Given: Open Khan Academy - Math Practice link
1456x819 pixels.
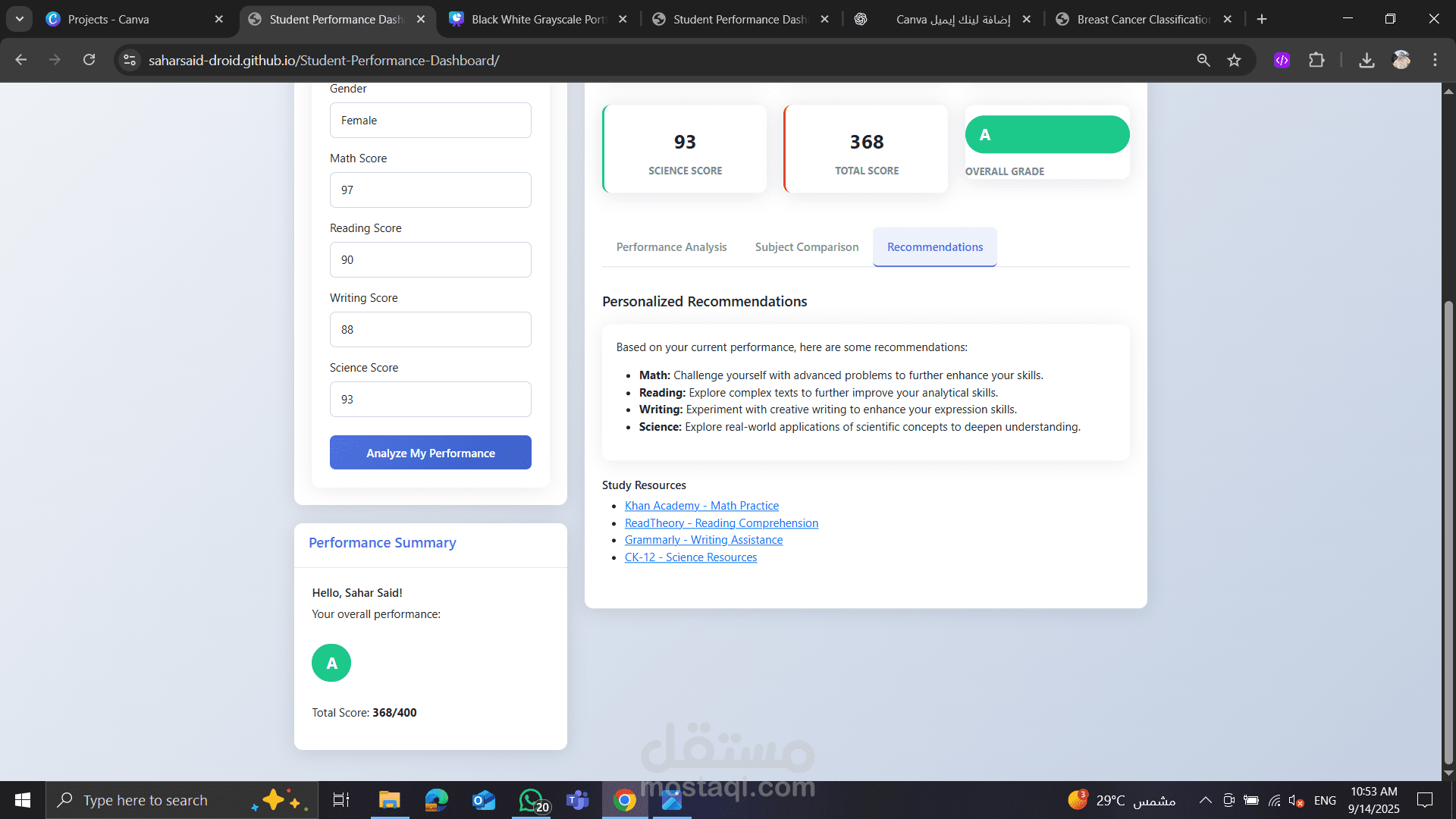Looking at the screenshot, I should click(x=701, y=506).
